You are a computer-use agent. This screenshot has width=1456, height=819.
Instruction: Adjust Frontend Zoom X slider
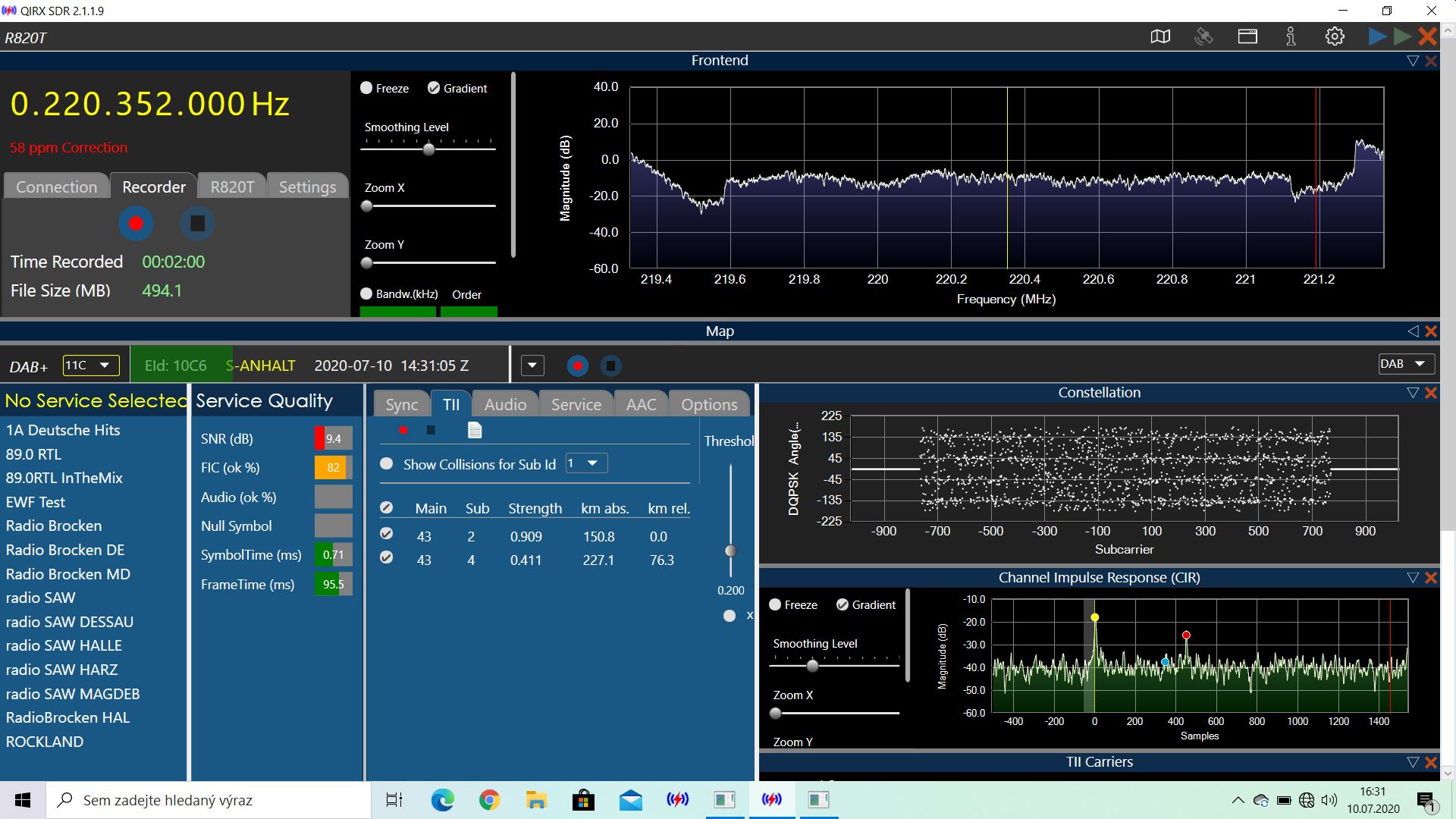[367, 206]
